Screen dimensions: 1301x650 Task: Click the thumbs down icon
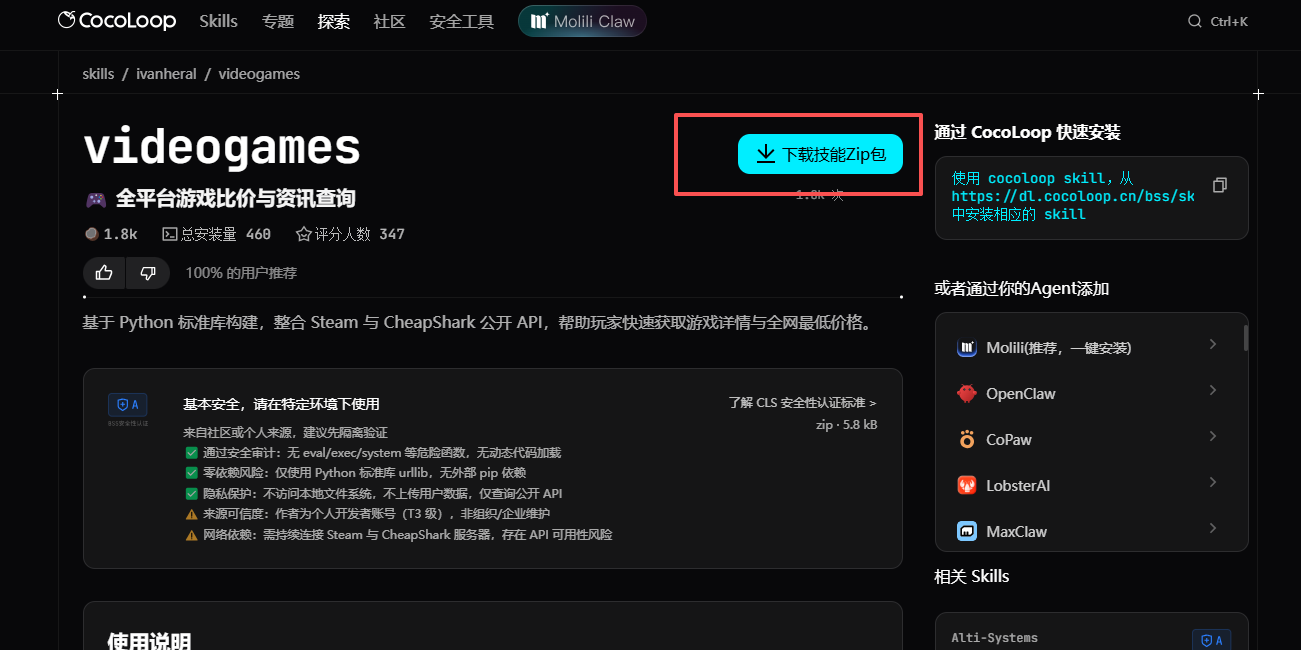pyautogui.click(x=148, y=273)
